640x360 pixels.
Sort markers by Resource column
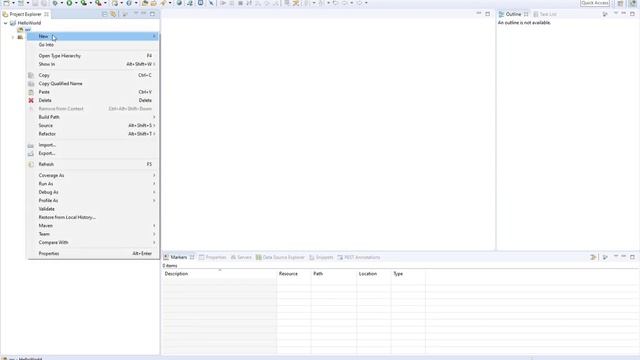(x=294, y=273)
